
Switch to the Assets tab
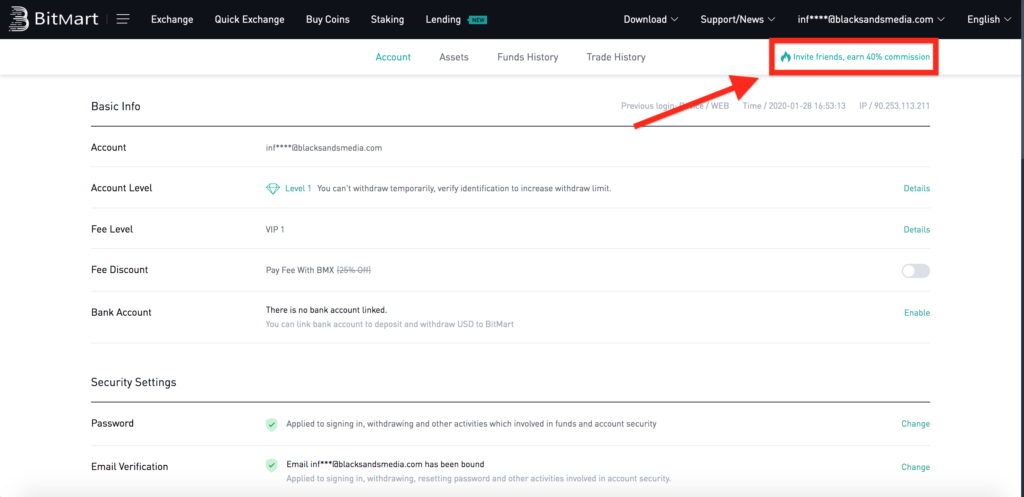(454, 57)
